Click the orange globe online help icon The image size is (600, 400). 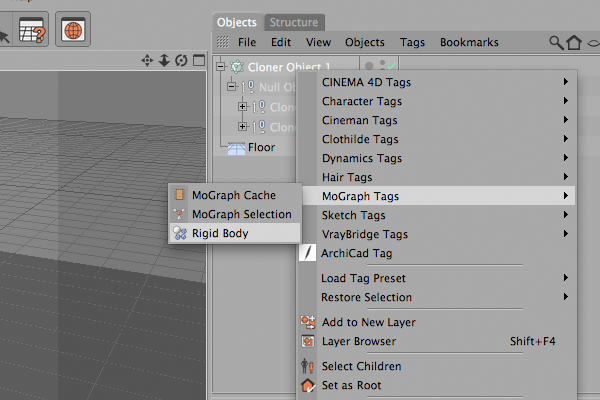coord(73,29)
